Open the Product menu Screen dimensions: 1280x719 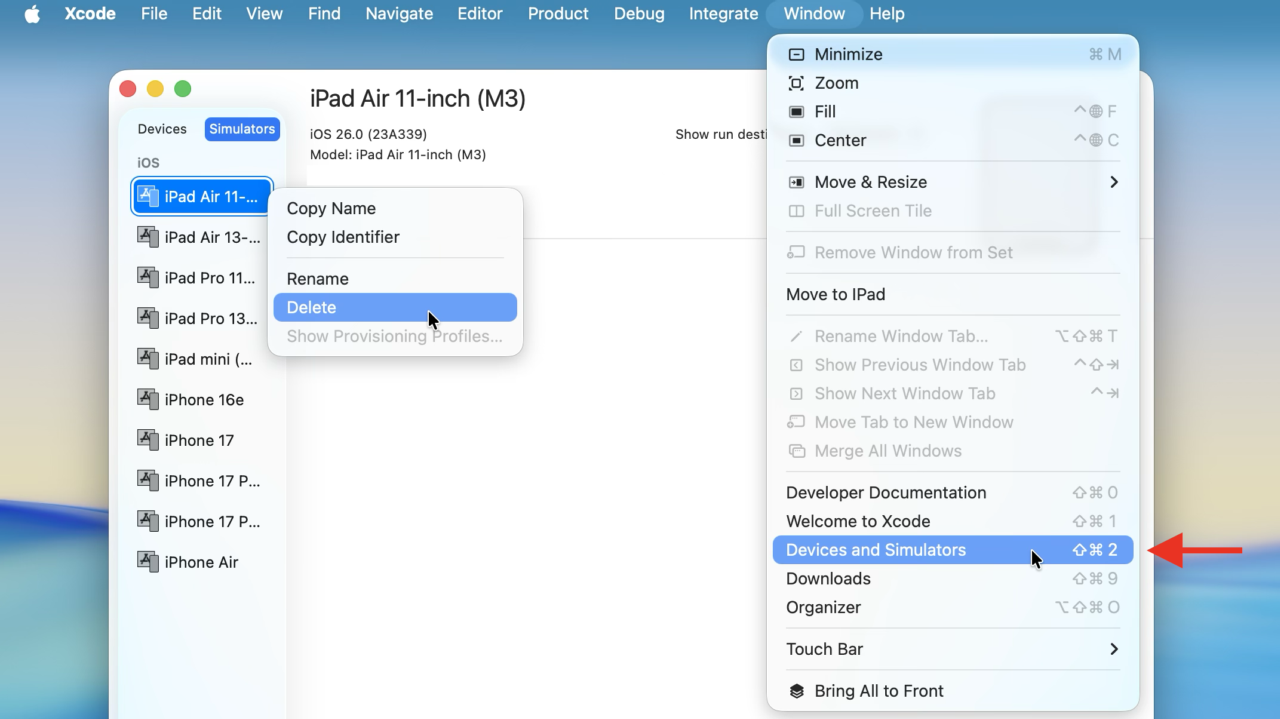(558, 14)
